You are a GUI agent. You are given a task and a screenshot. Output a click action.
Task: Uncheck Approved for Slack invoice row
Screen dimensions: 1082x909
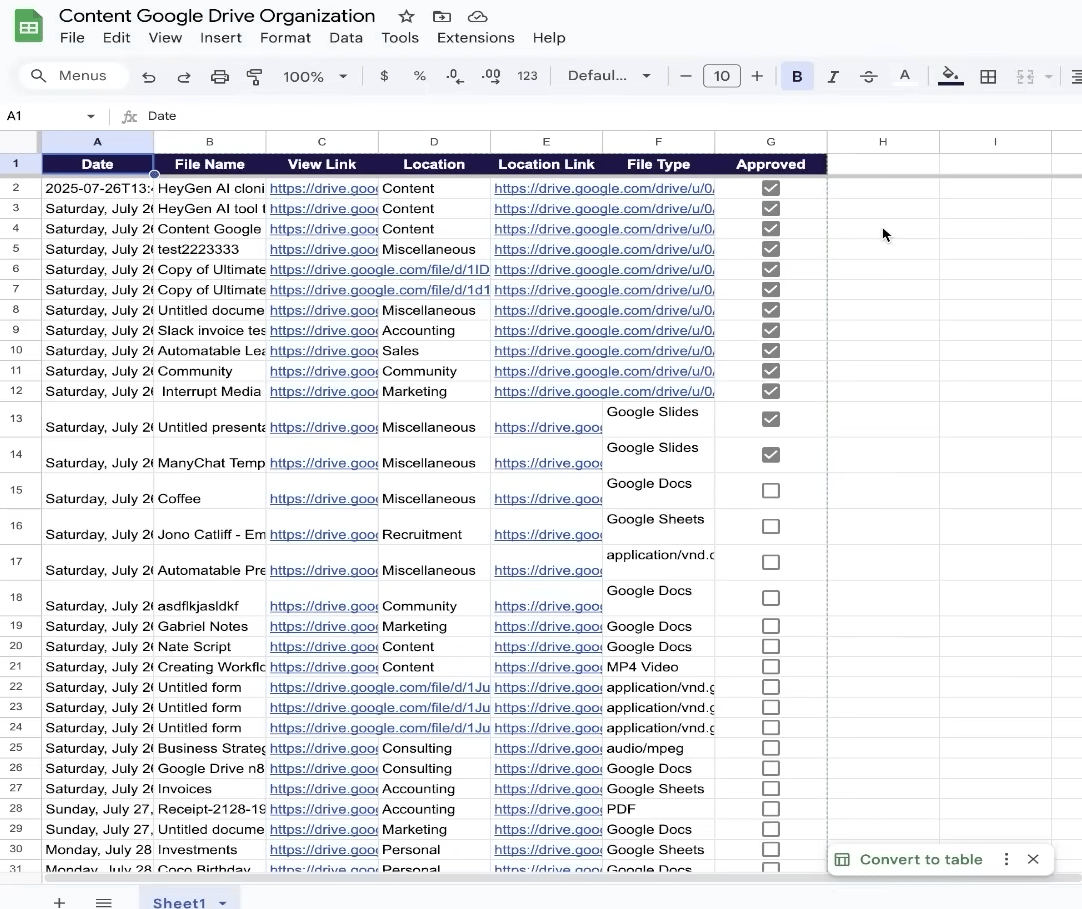click(x=771, y=330)
